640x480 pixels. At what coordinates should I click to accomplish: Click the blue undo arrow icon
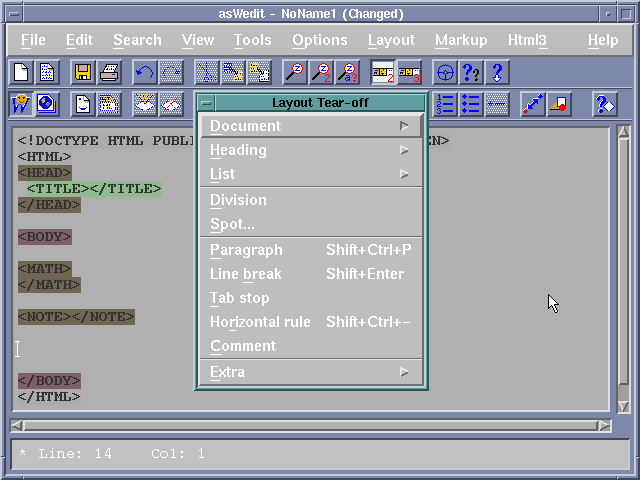[145, 72]
